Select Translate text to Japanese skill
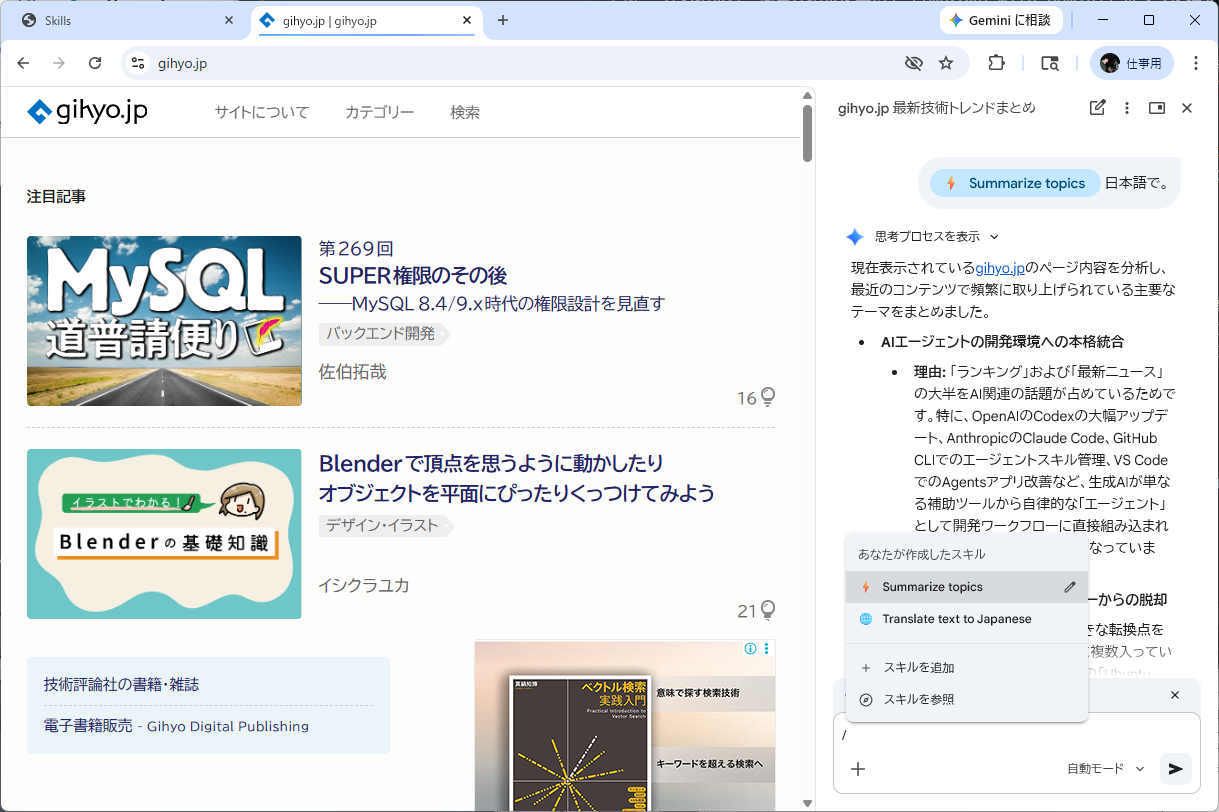Image resolution: width=1219 pixels, height=812 pixels. tap(956, 619)
